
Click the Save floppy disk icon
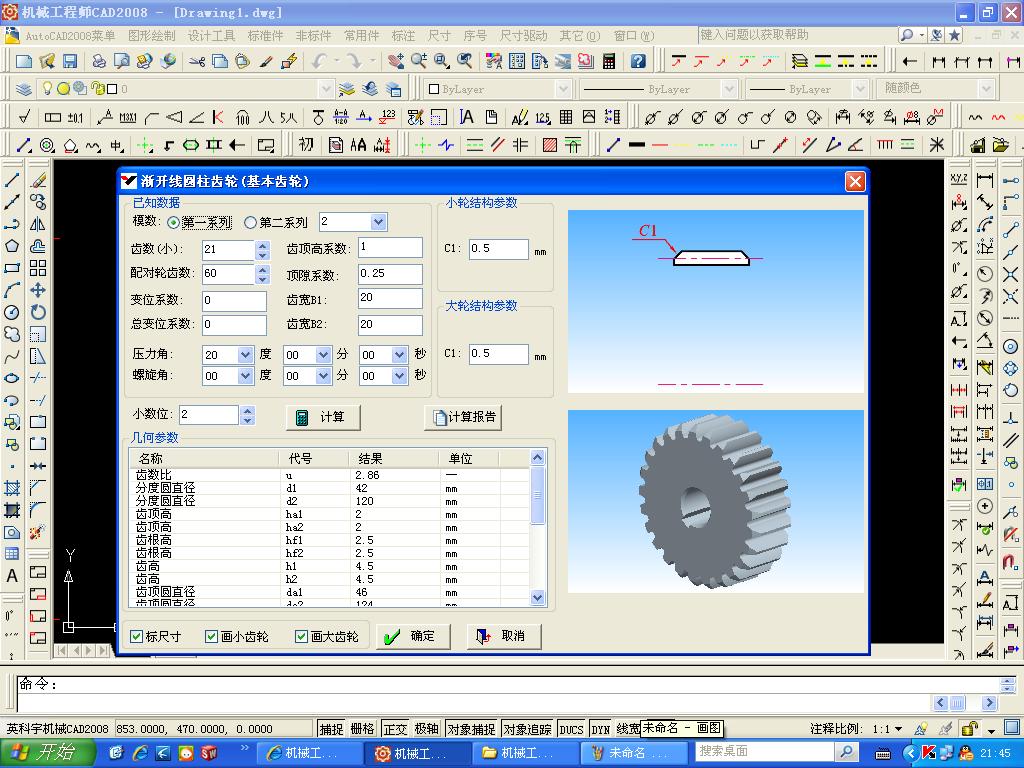(x=70, y=61)
